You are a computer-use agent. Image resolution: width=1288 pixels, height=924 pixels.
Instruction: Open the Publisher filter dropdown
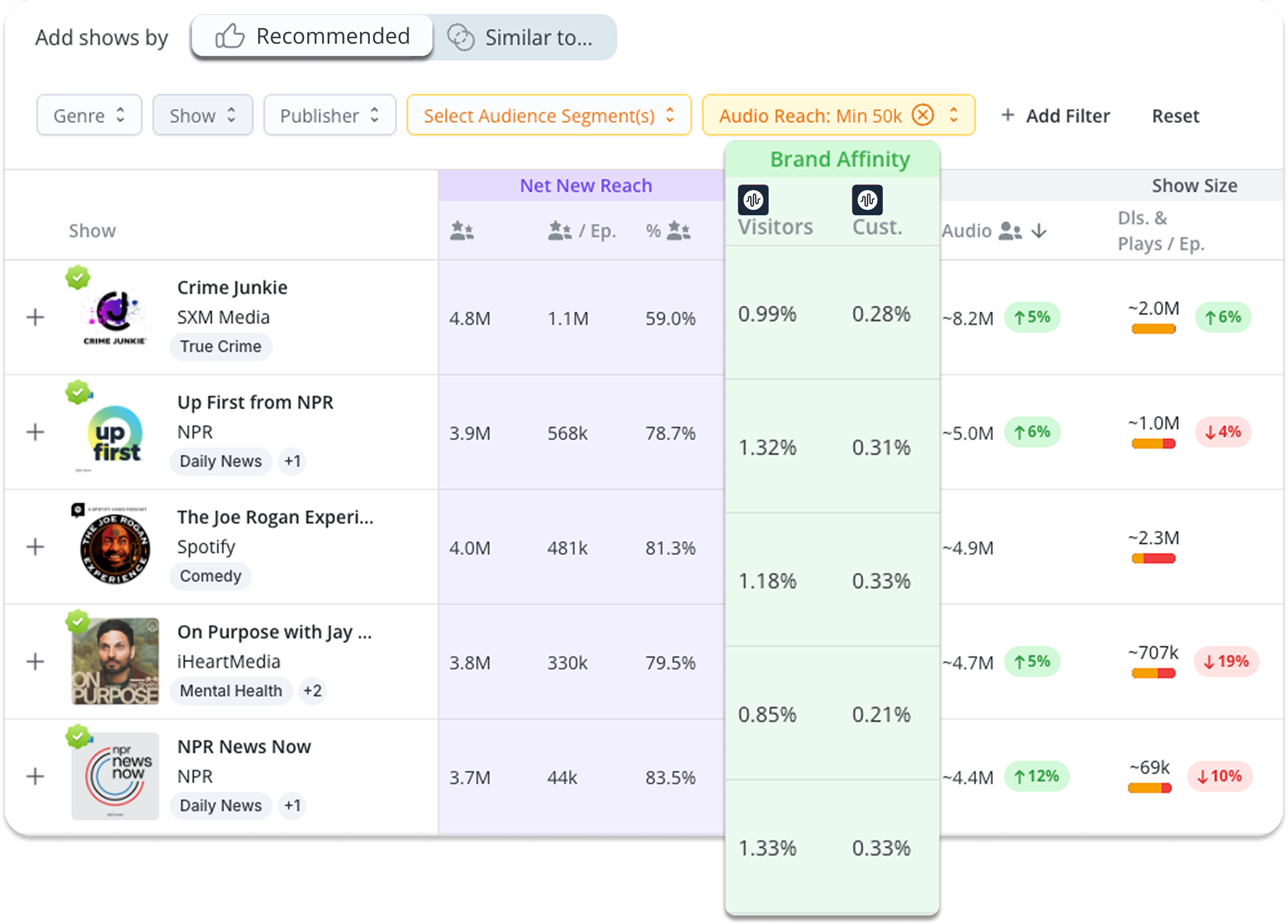tap(329, 115)
